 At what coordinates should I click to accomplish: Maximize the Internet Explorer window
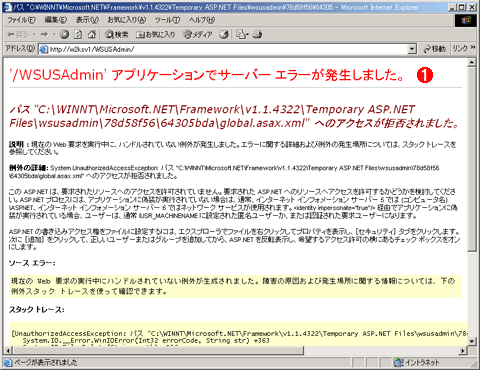461,7
